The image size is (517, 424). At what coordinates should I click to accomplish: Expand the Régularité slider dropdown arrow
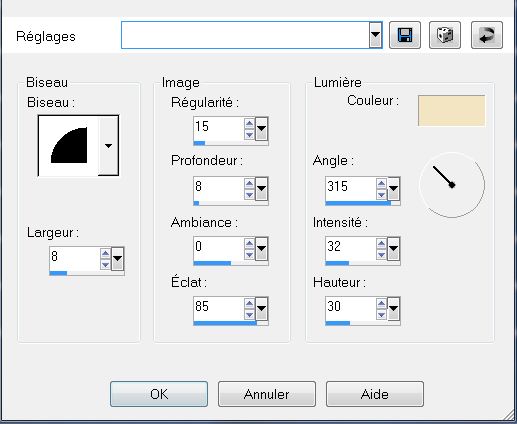[262, 129]
